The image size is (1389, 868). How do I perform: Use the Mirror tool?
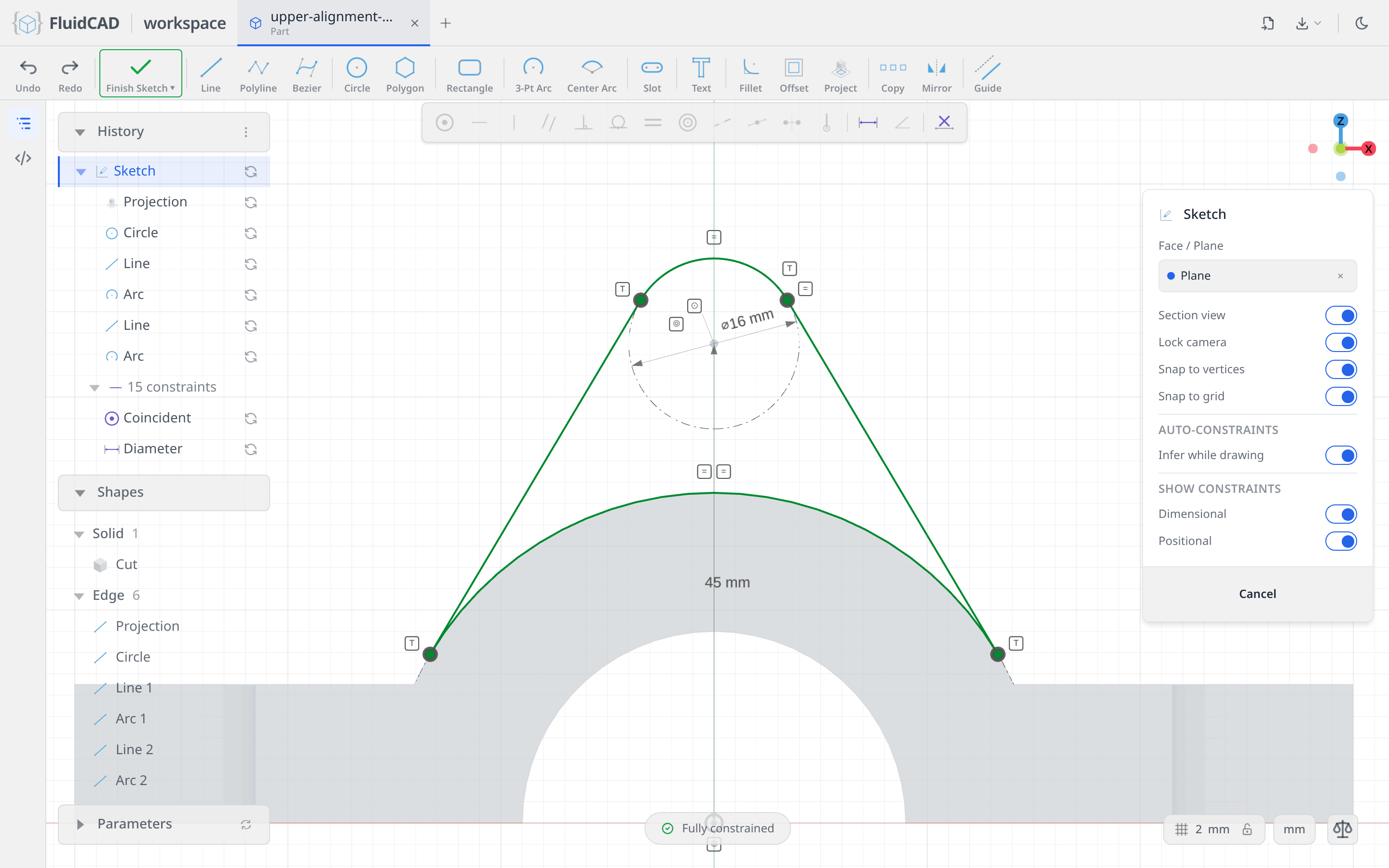tap(937, 75)
